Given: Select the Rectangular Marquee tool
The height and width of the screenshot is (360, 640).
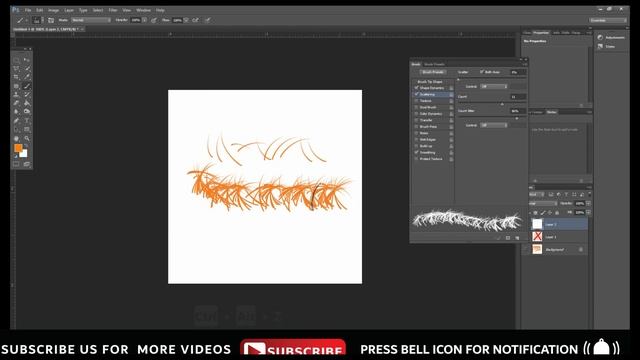Looking at the screenshot, I should (16, 60).
